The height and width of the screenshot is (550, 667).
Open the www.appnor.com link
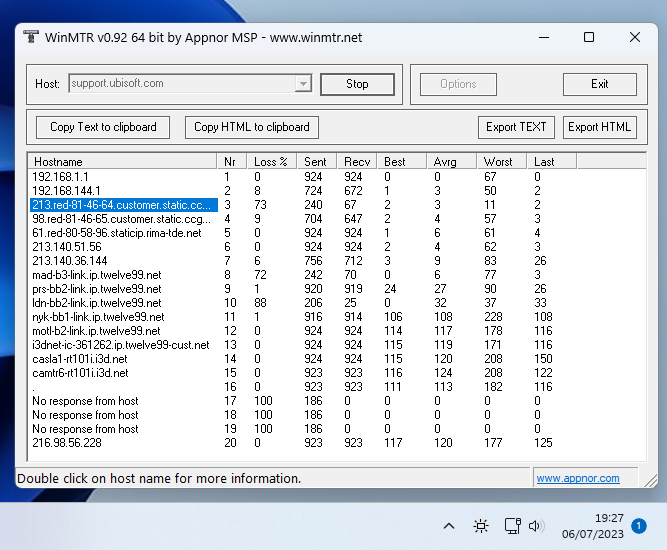[x=578, y=479]
